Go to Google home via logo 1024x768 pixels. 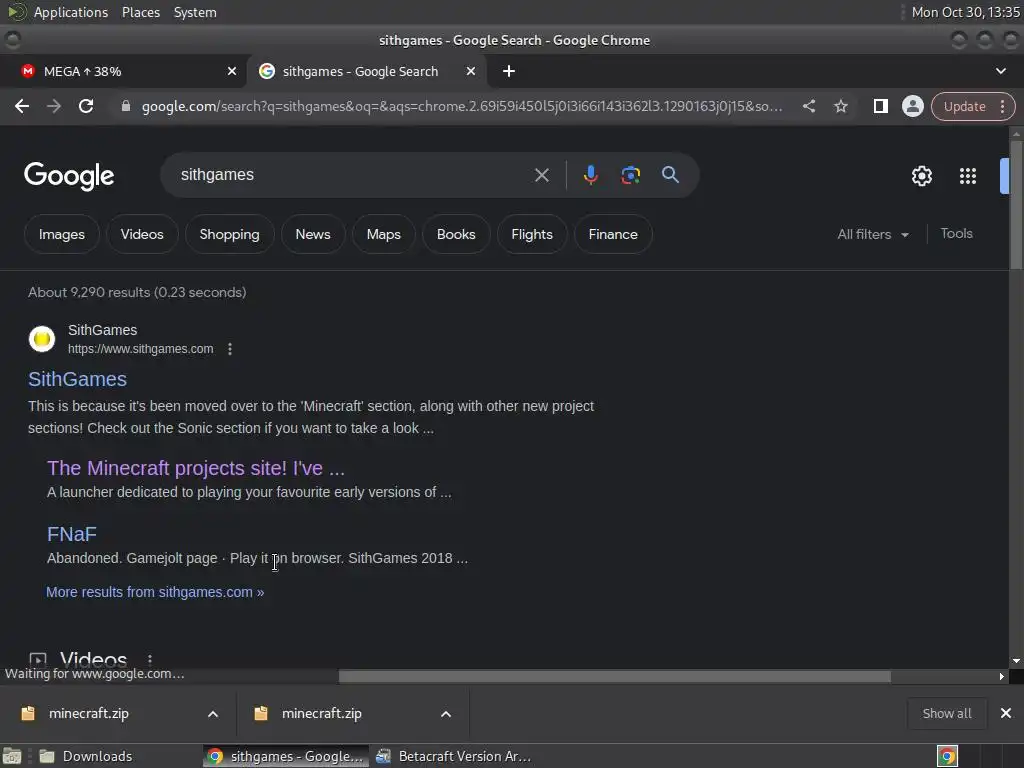[x=69, y=176]
